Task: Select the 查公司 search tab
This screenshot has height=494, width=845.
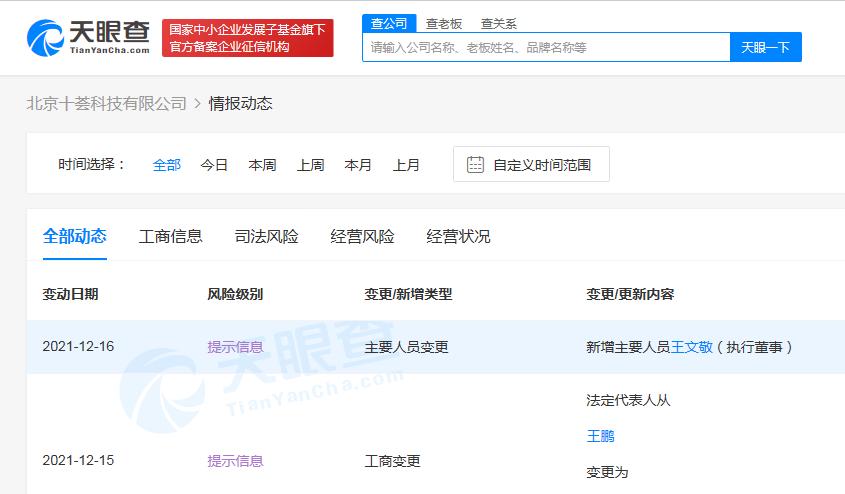Action: (389, 24)
